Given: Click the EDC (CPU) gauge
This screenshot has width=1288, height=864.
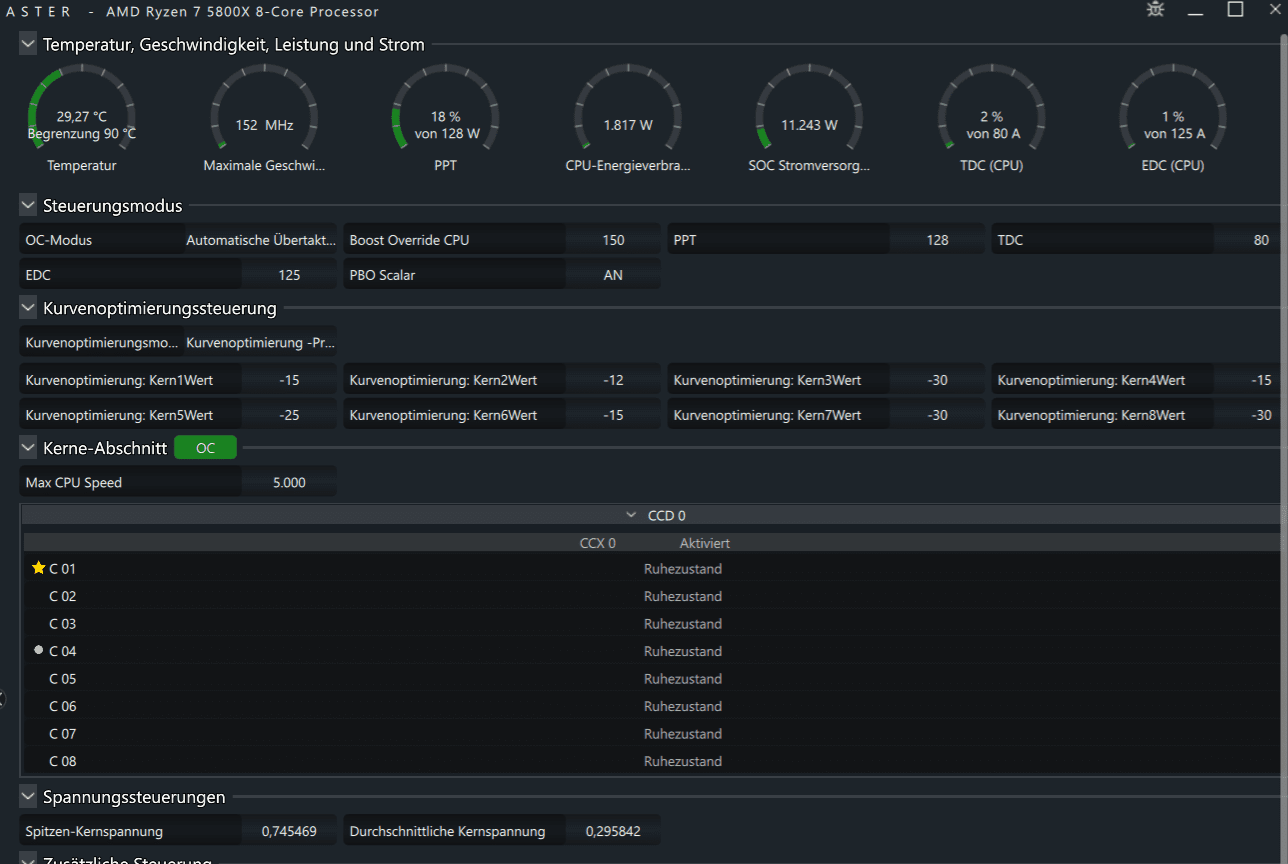Looking at the screenshot, I should (x=1173, y=110).
